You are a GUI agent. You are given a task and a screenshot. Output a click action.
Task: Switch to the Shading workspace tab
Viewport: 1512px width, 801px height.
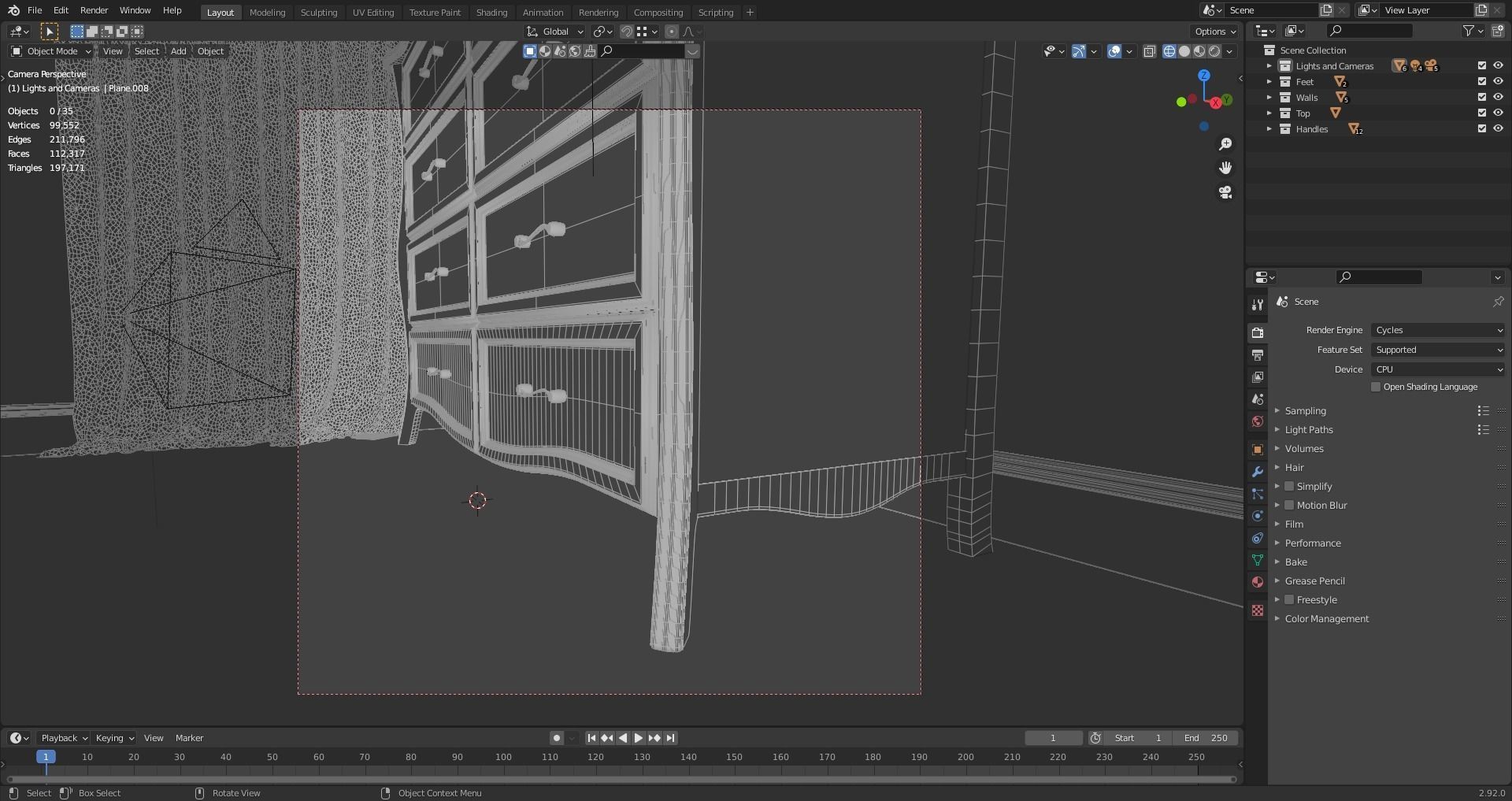point(491,13)
